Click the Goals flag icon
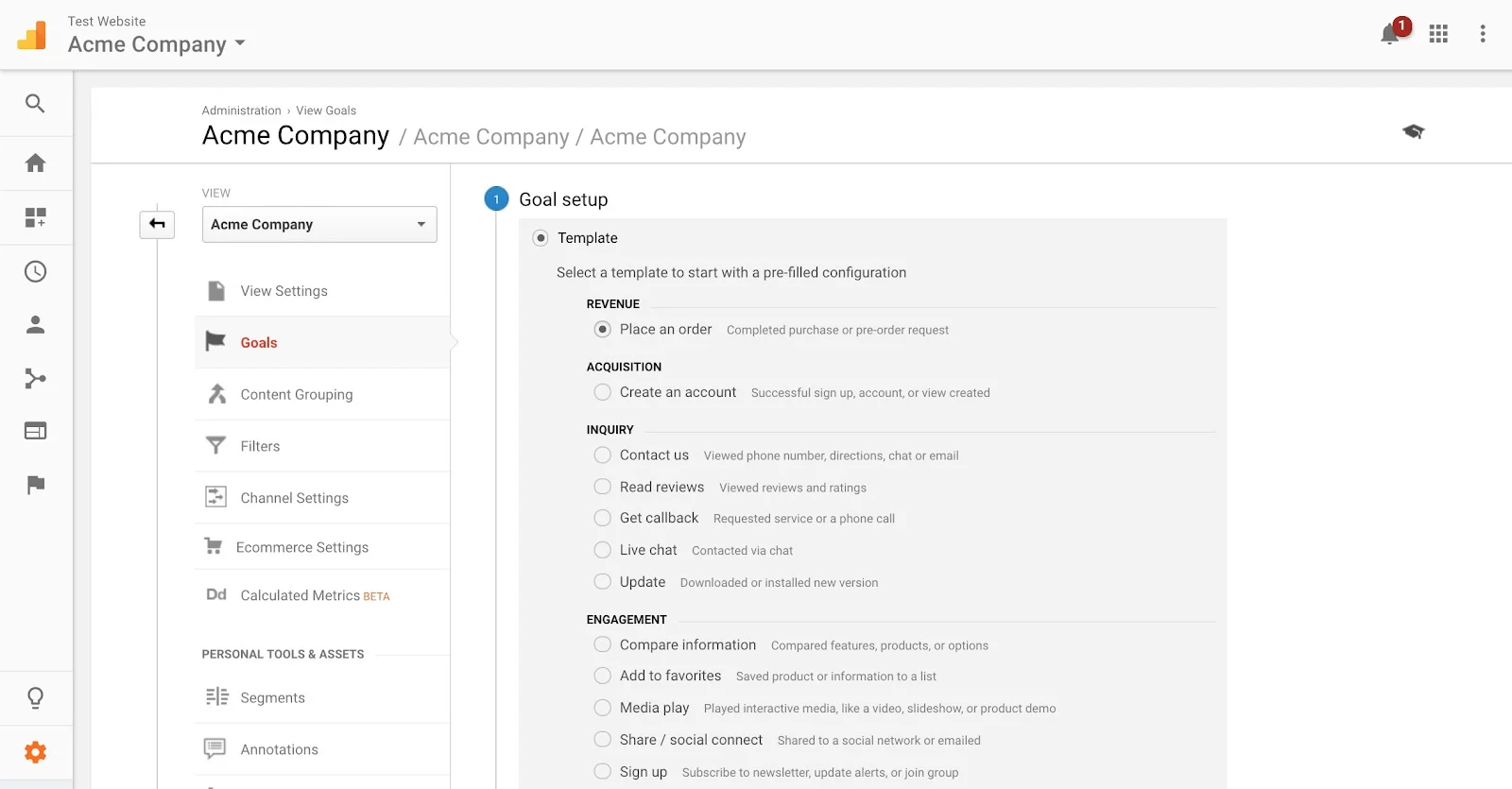This screenshot has height=789, width=1512. [x=215, y=341]
